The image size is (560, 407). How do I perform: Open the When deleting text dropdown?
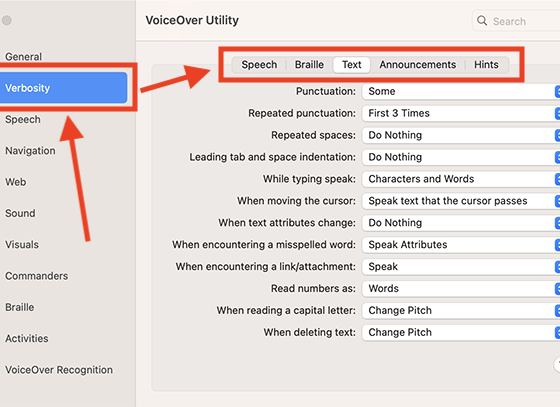click(x=461, y=332)
